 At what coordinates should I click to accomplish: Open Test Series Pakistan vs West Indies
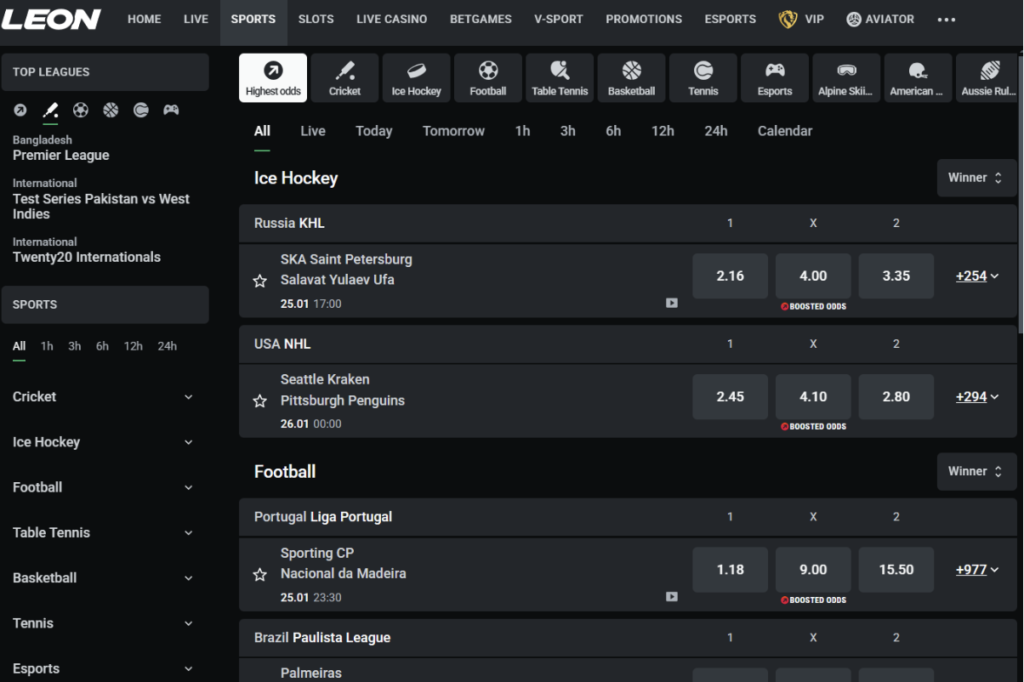tap(101, 199)
